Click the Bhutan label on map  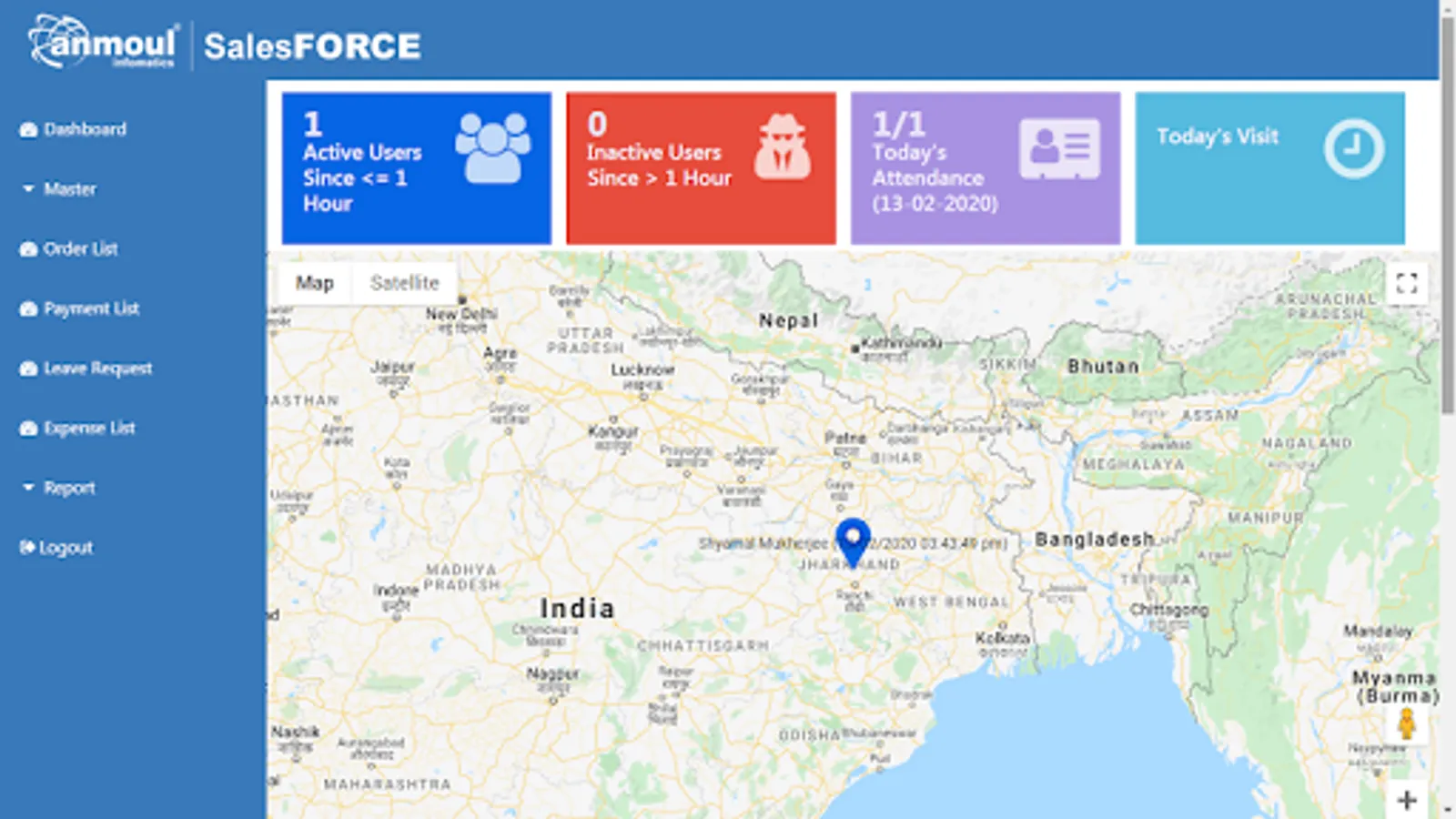1103,366
